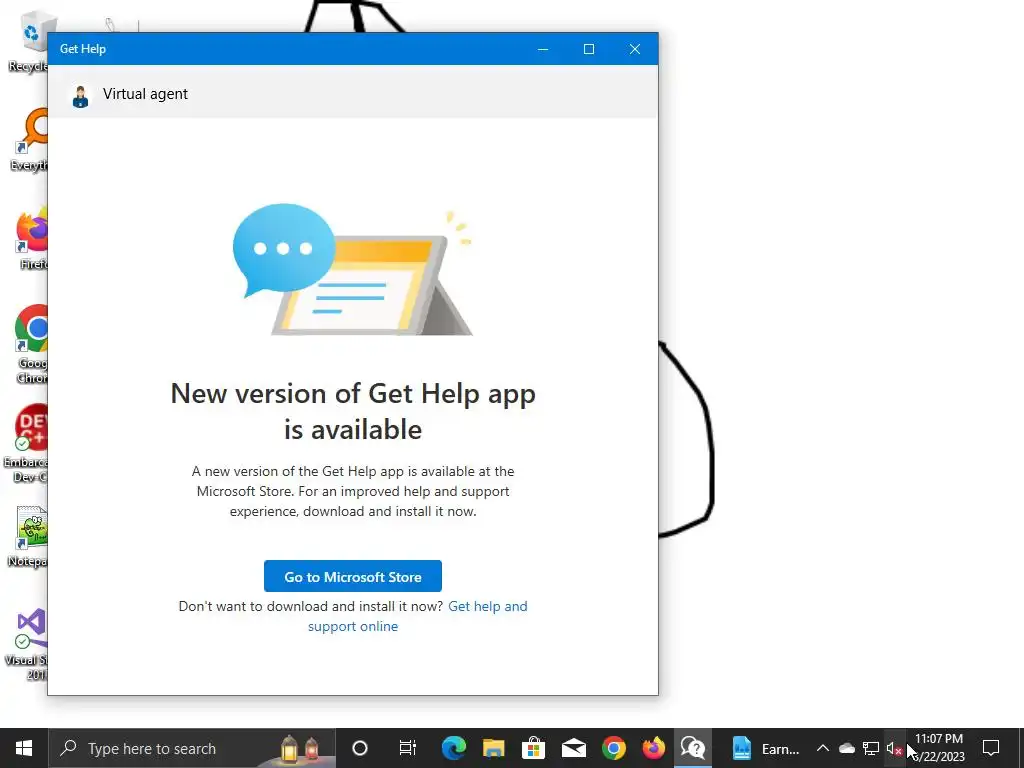
Task: Switch to the Earn... taskbar window
Action: 765,748
